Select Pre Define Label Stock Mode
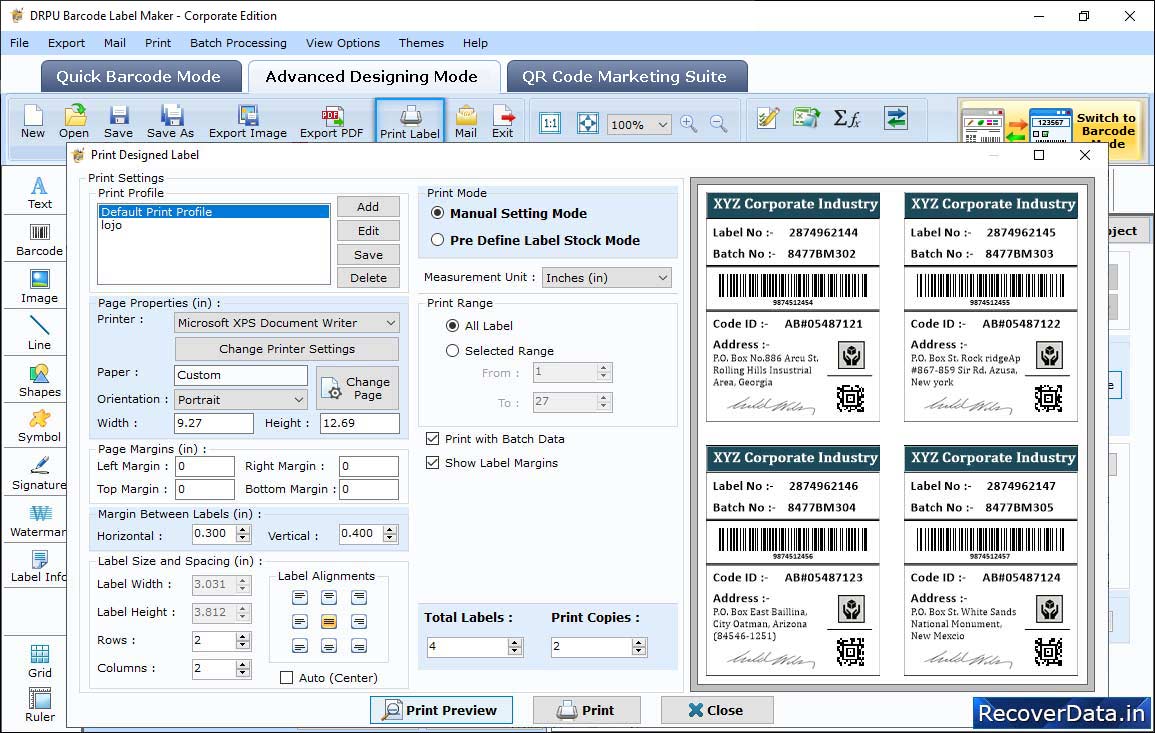Screen dimensions: 1155x733 [438, 239]
